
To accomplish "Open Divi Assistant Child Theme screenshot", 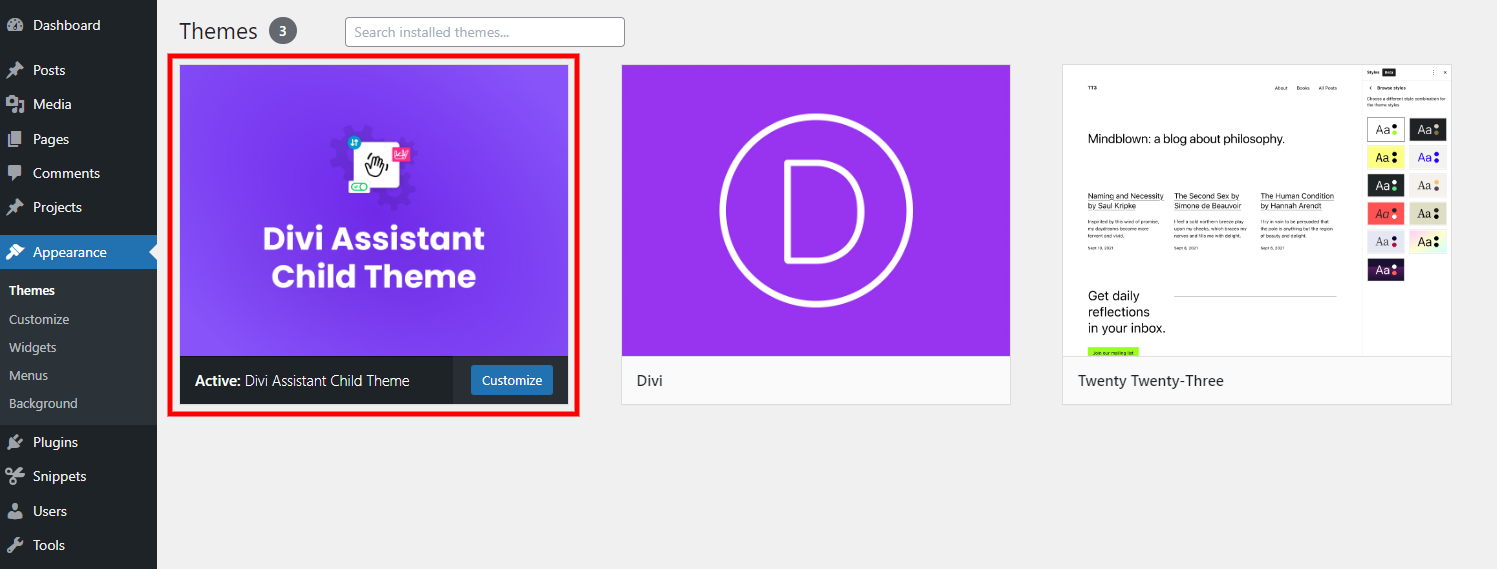I will tap(374, 210).
